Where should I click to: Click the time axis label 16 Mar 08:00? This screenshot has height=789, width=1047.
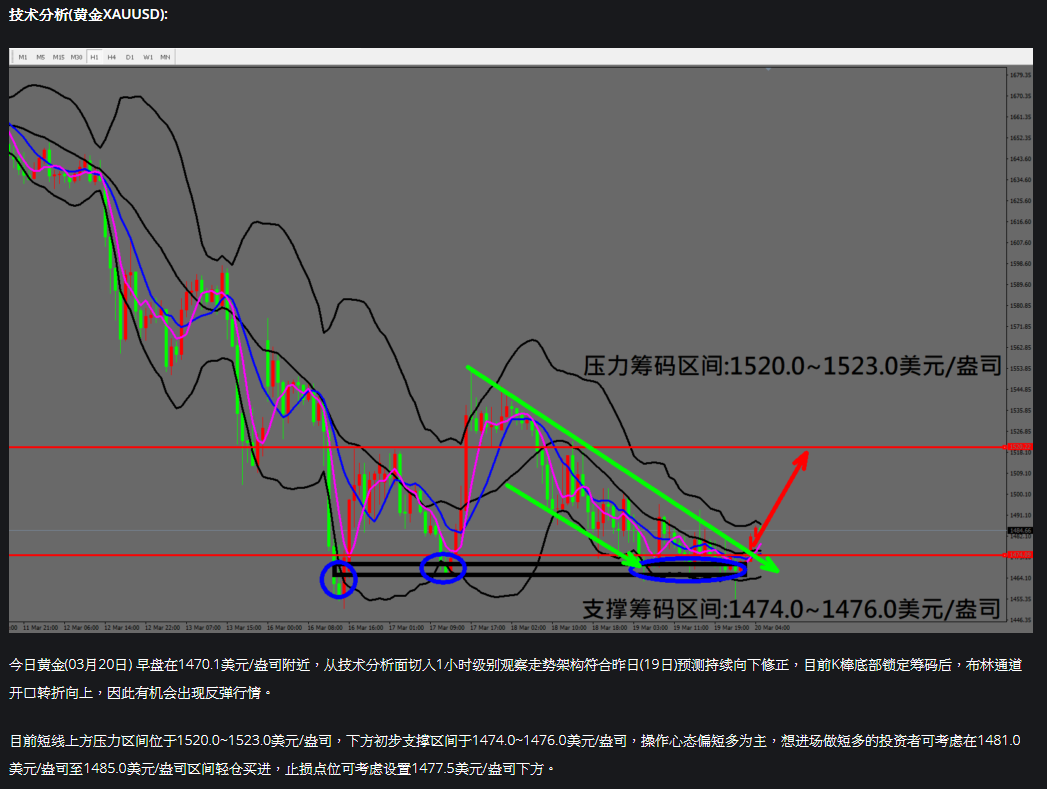(x=325, y=628)
